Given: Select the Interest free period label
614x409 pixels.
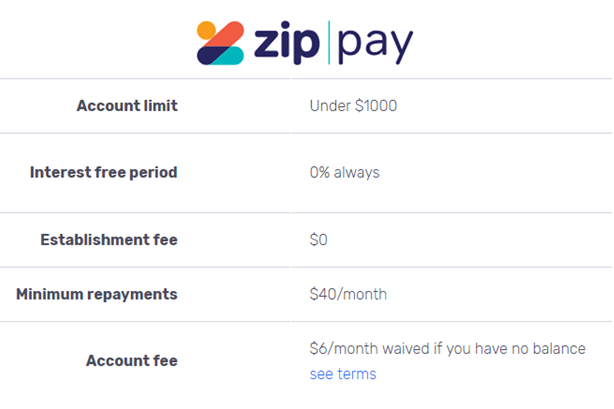Looking at the screenshot, I should [x=104, y=172].
